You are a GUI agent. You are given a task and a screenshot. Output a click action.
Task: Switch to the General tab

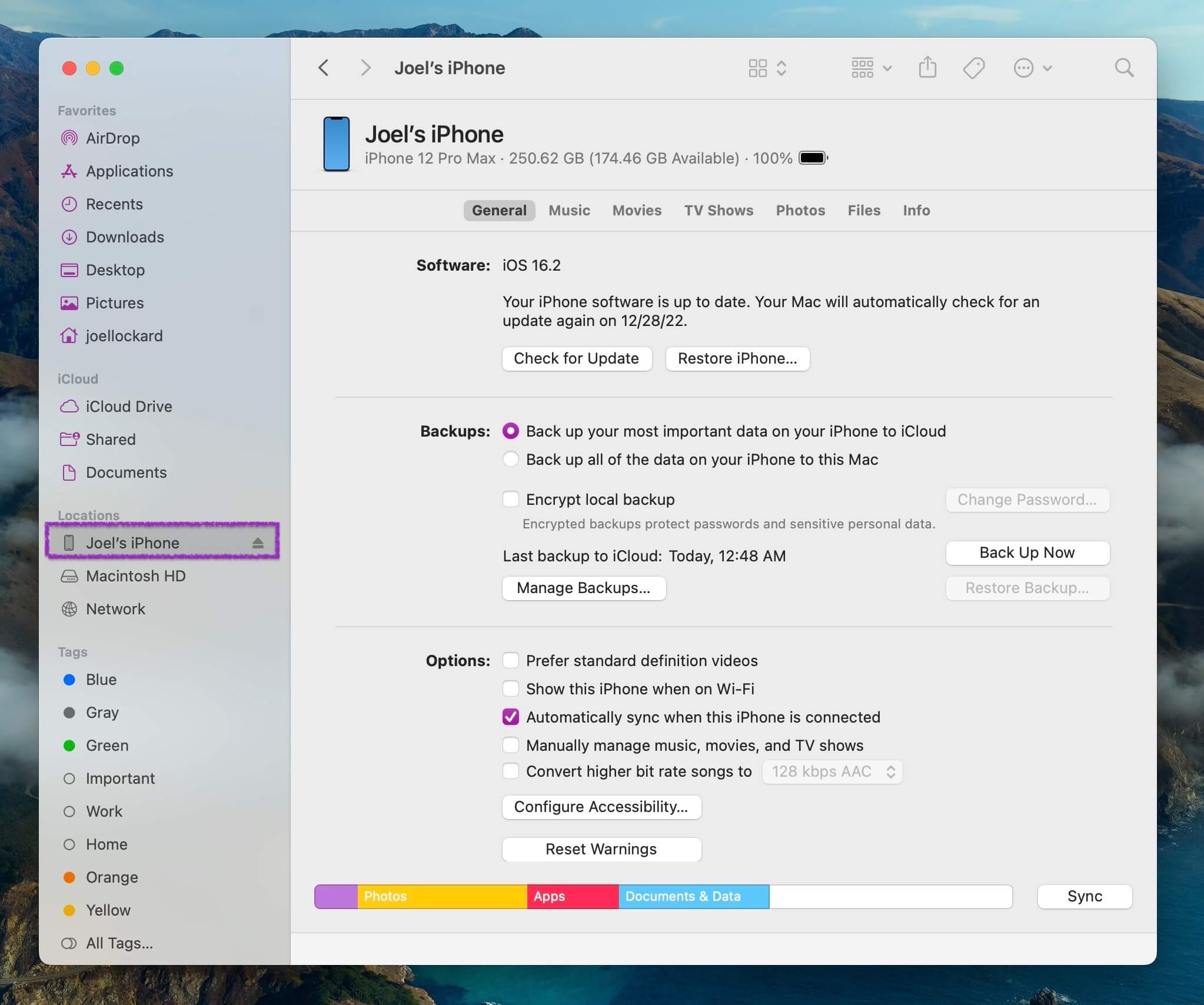[x=499, y=211]
